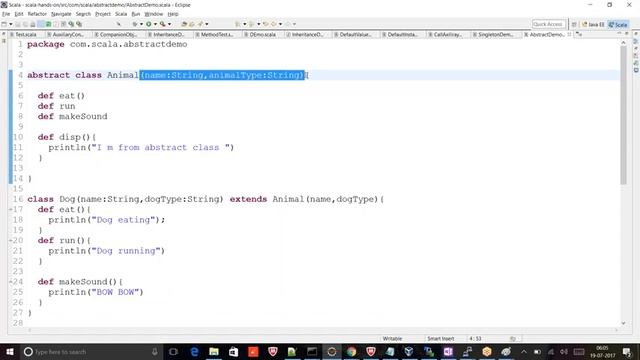This screenshot has height=360, width=640.
Task: Click the Open Perspective icon
Action: coord(574,24)
